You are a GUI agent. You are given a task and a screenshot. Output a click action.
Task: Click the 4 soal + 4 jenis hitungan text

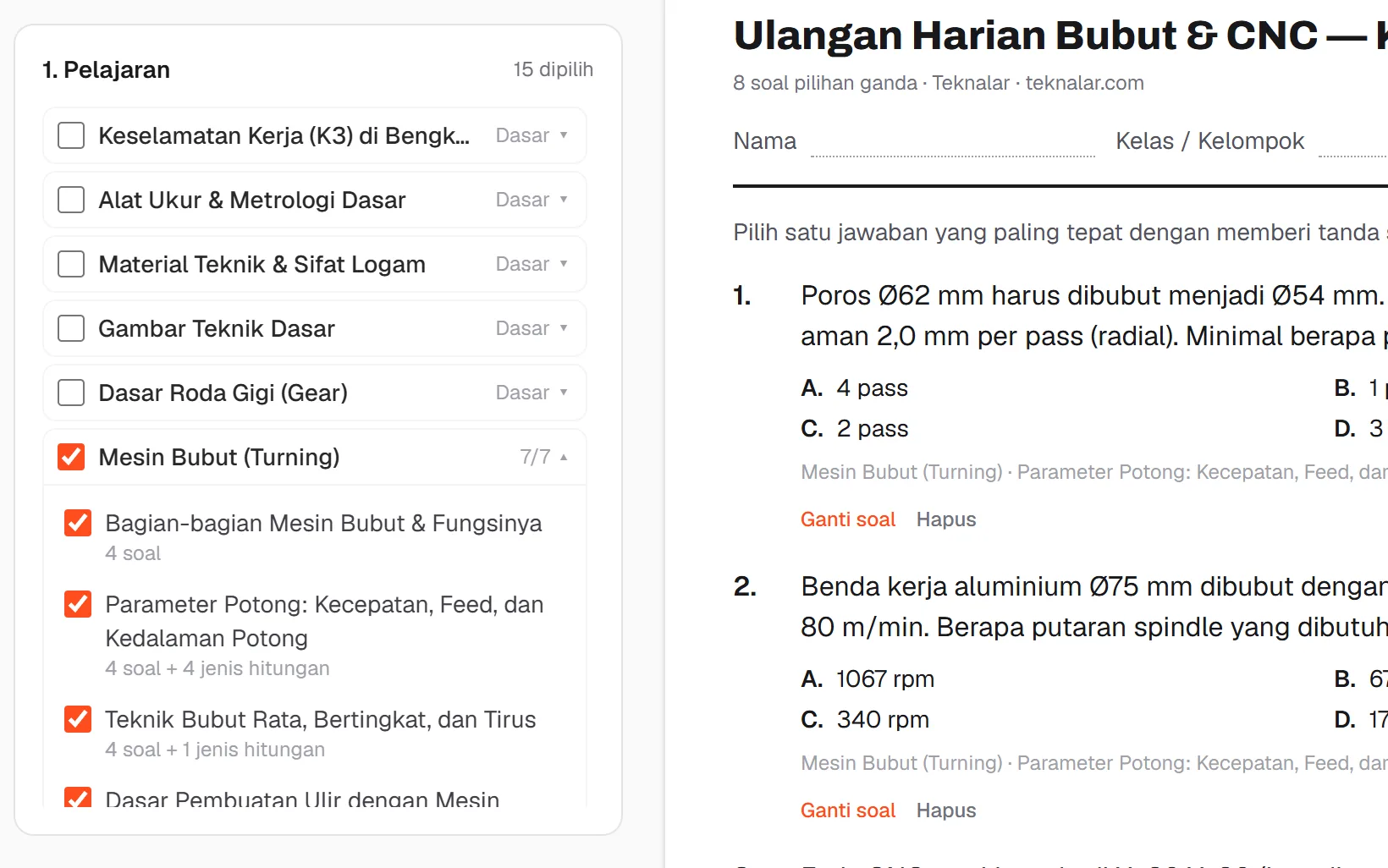pyautogui.click(x=218, y=668)
